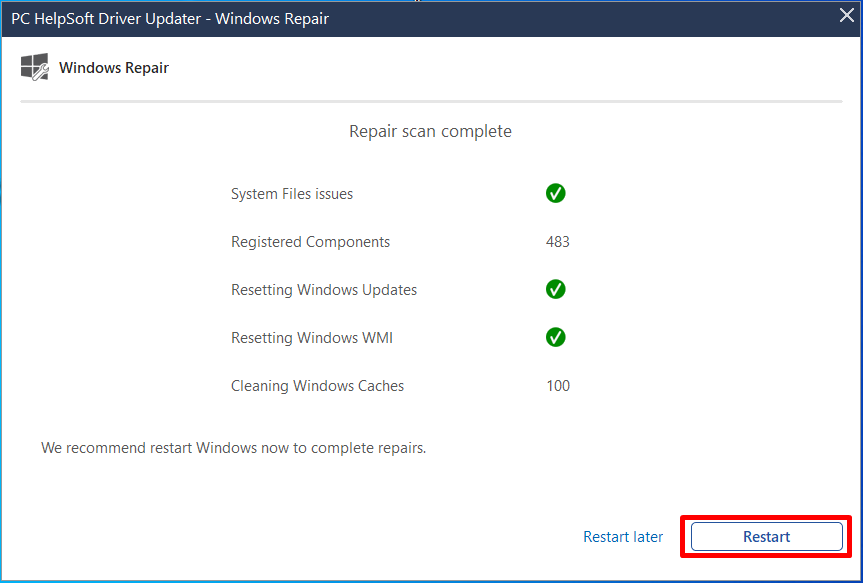
Task: Click the Cleaning Windows Caches label
Action: coord(318,385)
